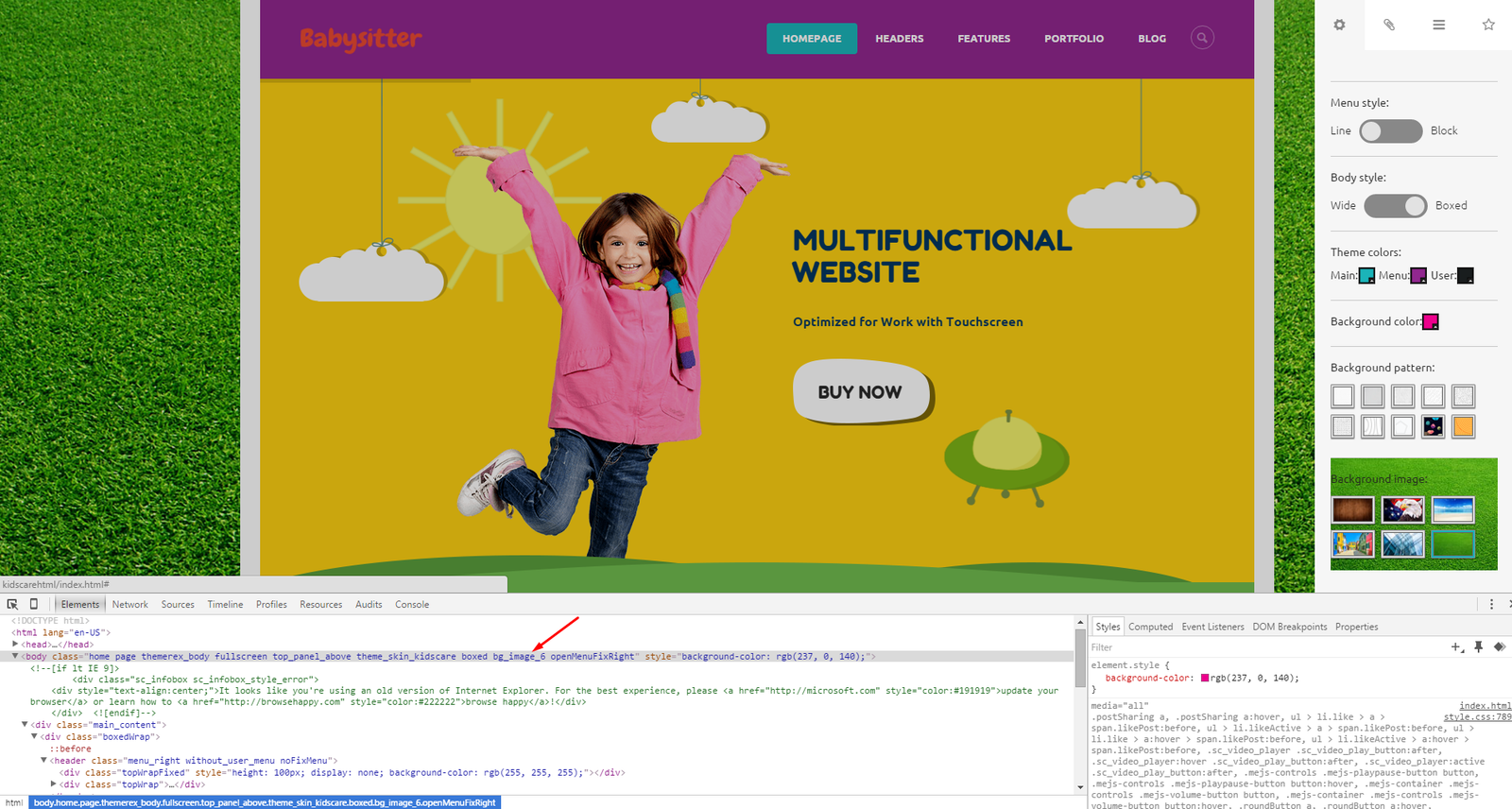Switch to the Network tab in DevTools
This screenshot has width=1512, height=809.
(x=129, y=605)
